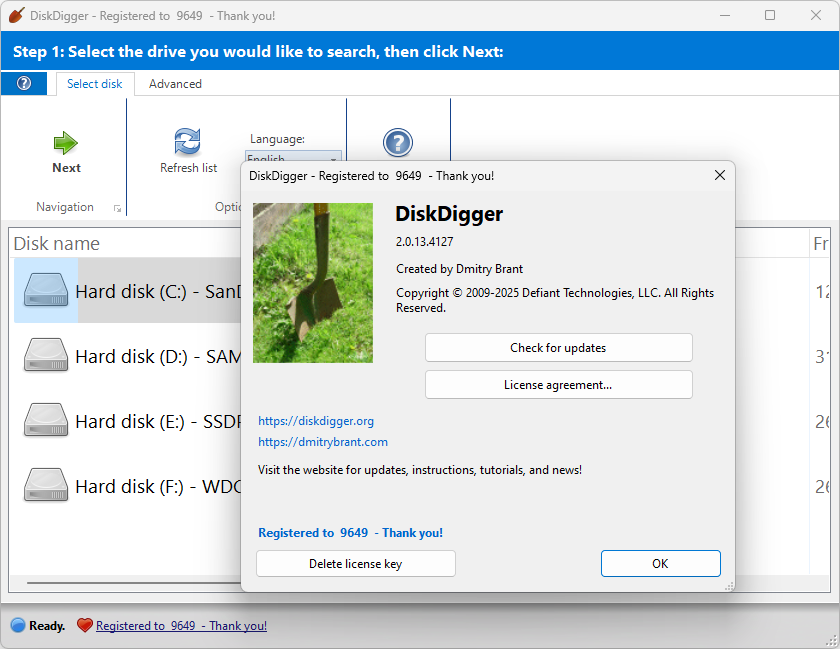
Task: Switch to the Select disk tab
Action: [x=95, y=84]
